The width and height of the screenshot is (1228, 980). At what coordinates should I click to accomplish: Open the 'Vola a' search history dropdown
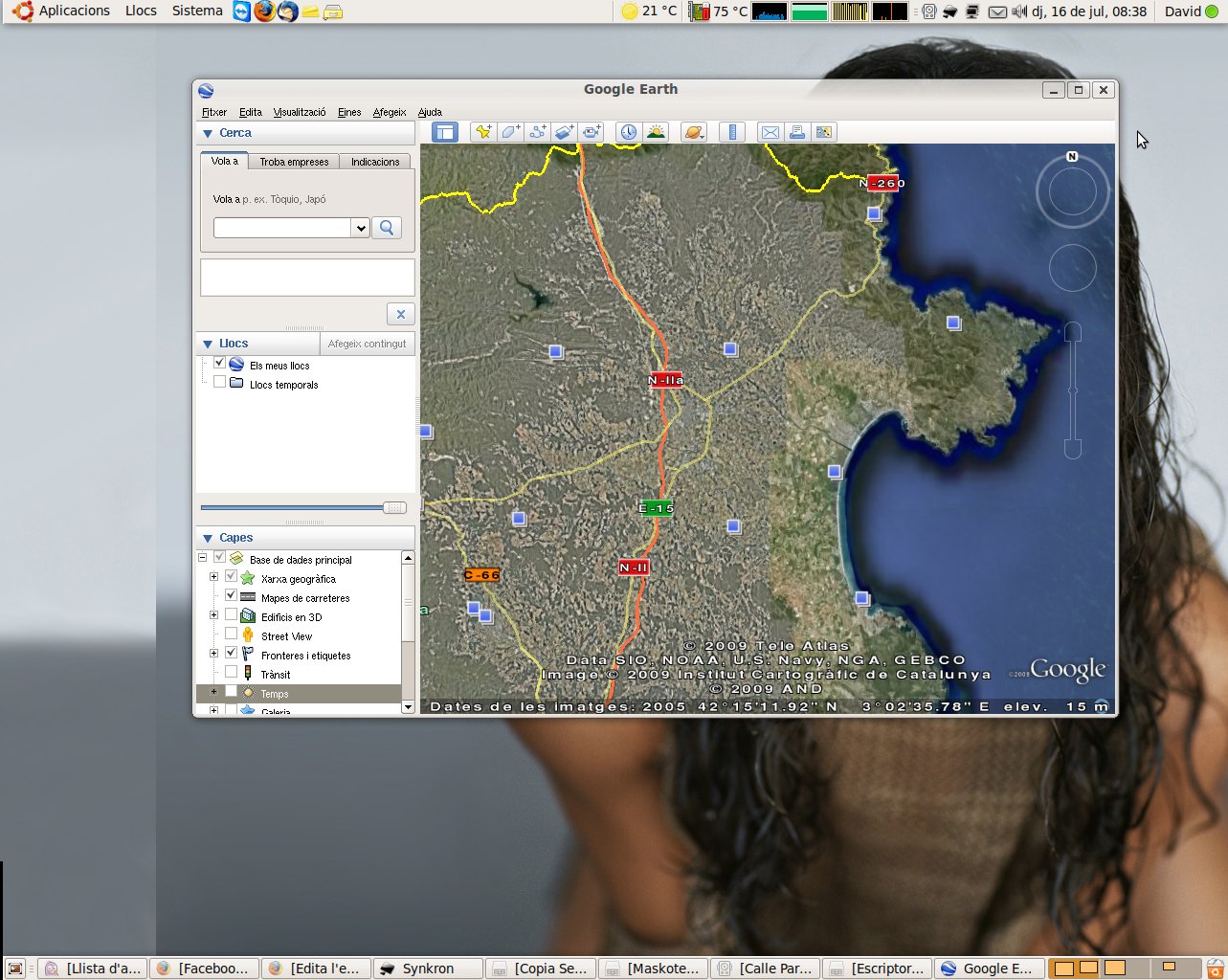pos(360,228)
